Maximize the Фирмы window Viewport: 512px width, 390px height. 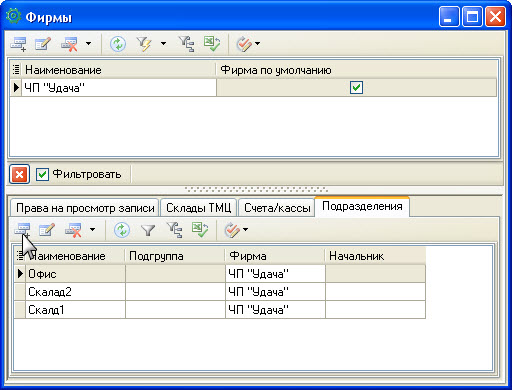coord(472,16)
